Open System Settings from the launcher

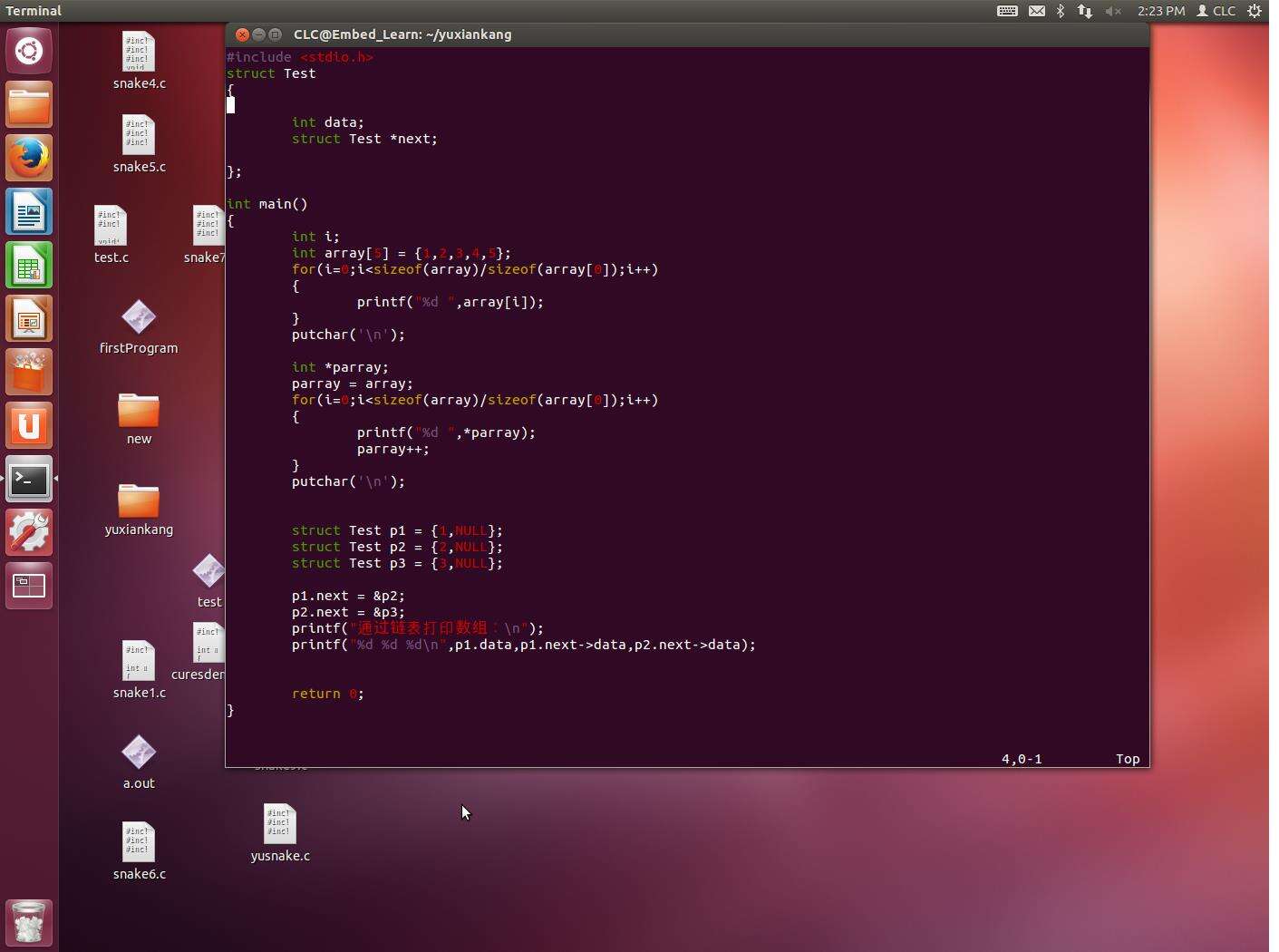click(29, 533)
